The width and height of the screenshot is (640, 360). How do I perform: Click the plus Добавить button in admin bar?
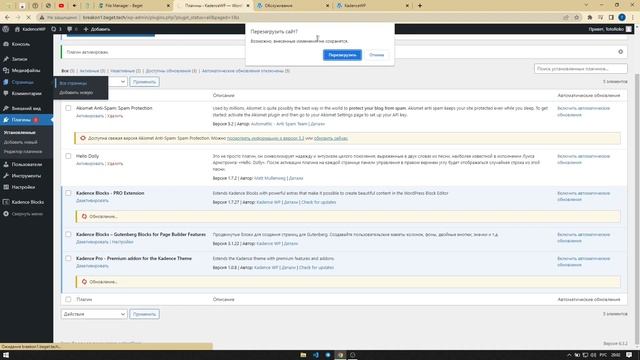[97, 29]
